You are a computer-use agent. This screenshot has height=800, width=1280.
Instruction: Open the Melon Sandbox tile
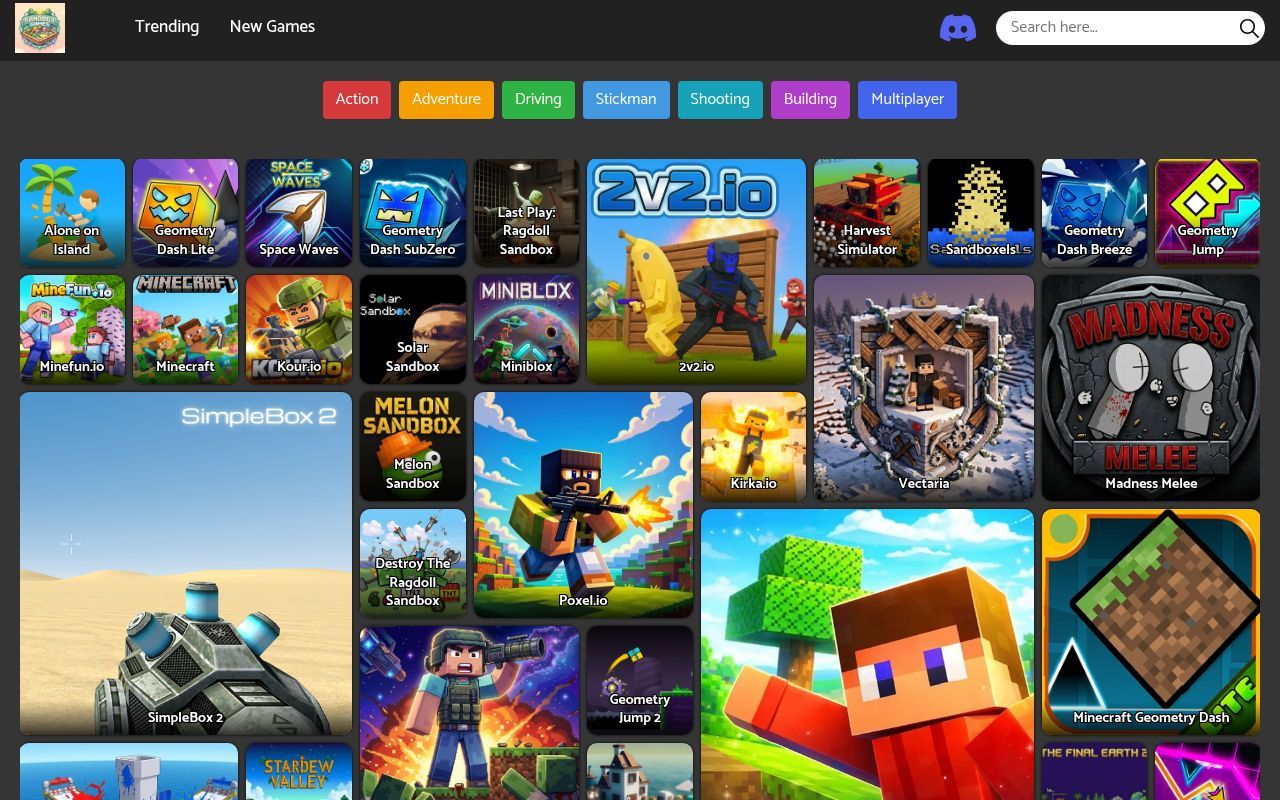413,446
